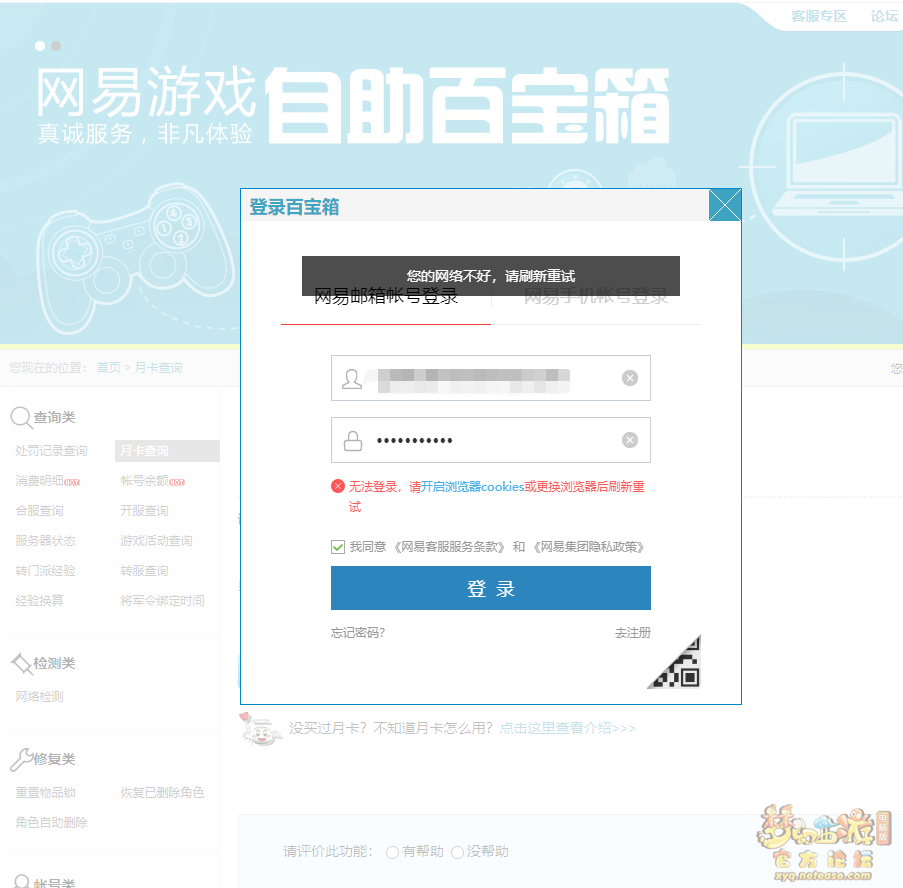Screen dimensions: 903x888
Task: Open 开服查询 in sidebar
Action: [x=144, y=511]
